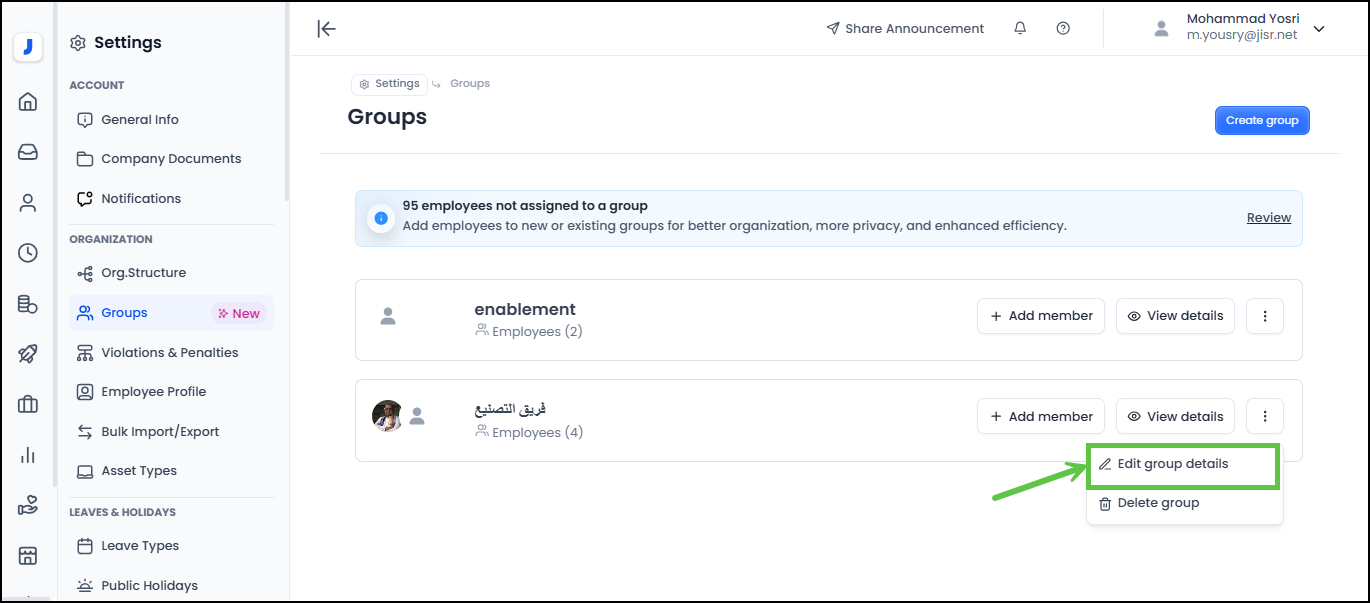Click the bar chart reports icon
The image size is (1370, 603).
[x=28, y=456]
